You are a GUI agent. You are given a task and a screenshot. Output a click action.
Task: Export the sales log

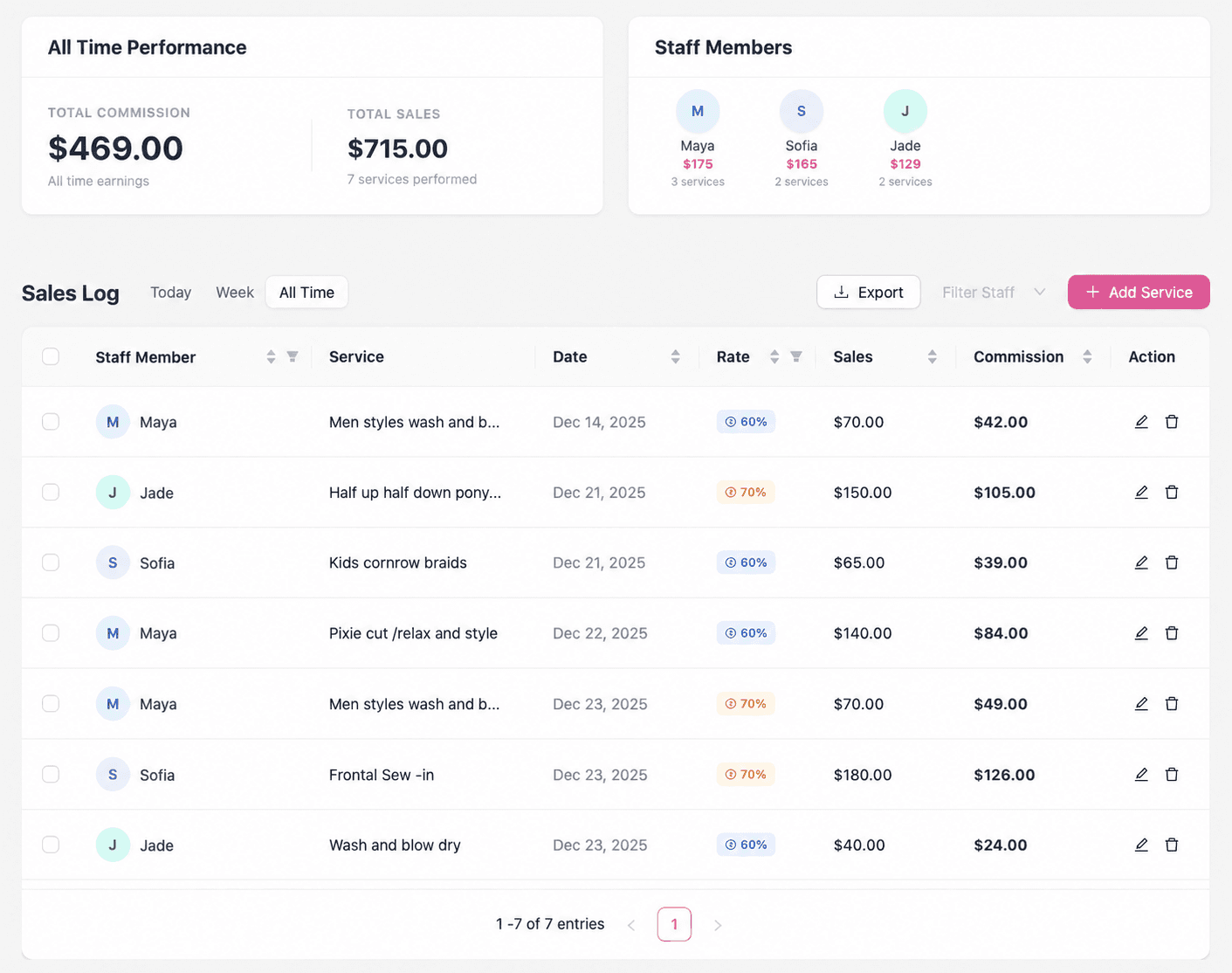pos(869,293)
